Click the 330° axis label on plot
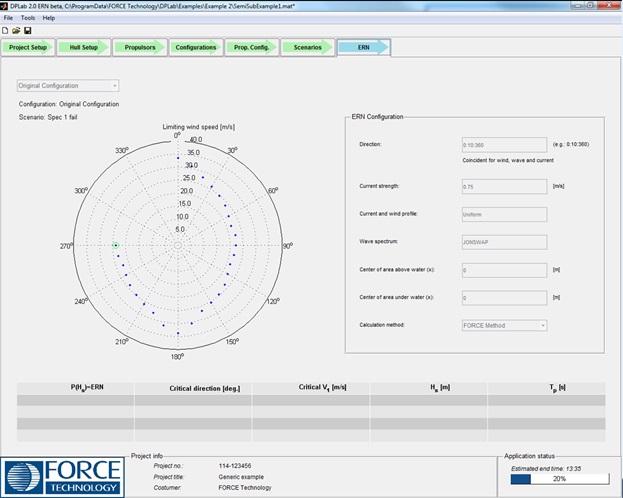 (122, 150)
